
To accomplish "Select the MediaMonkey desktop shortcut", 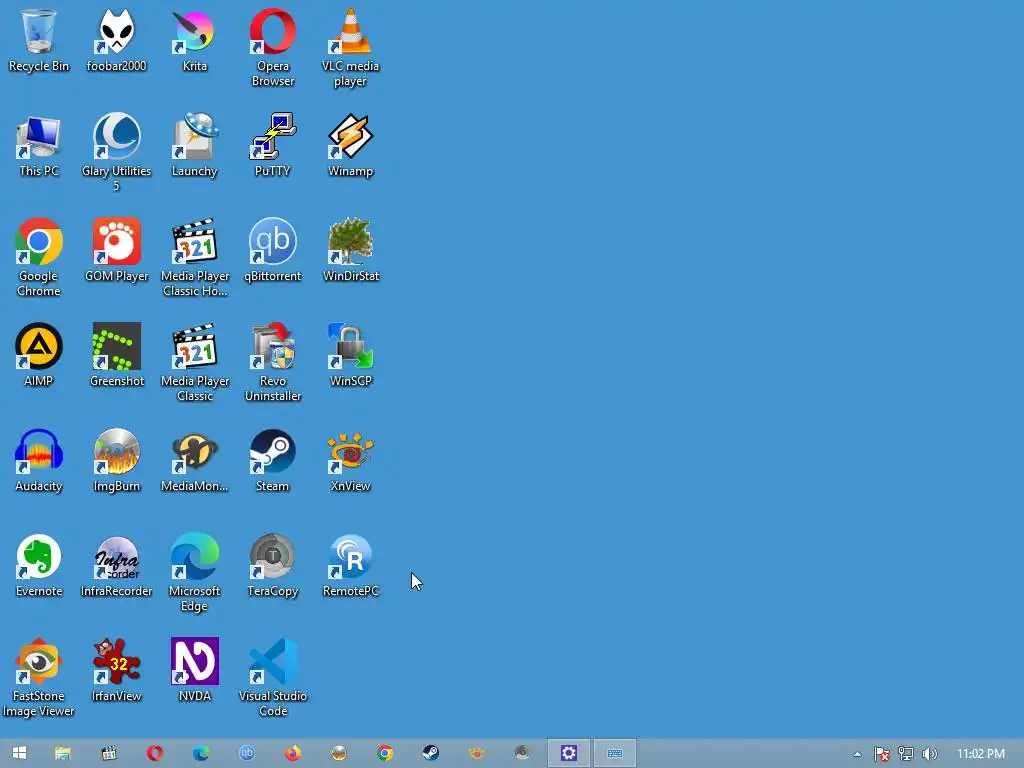I will (195, 460).
